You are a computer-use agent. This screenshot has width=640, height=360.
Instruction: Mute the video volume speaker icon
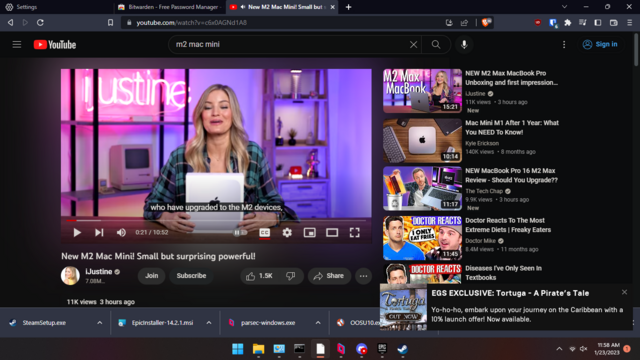click(x=121, y=233)
